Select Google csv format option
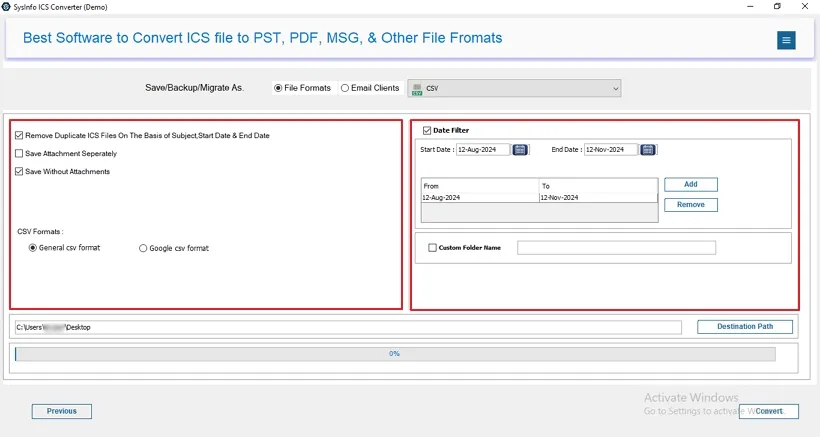 point(143,248)
